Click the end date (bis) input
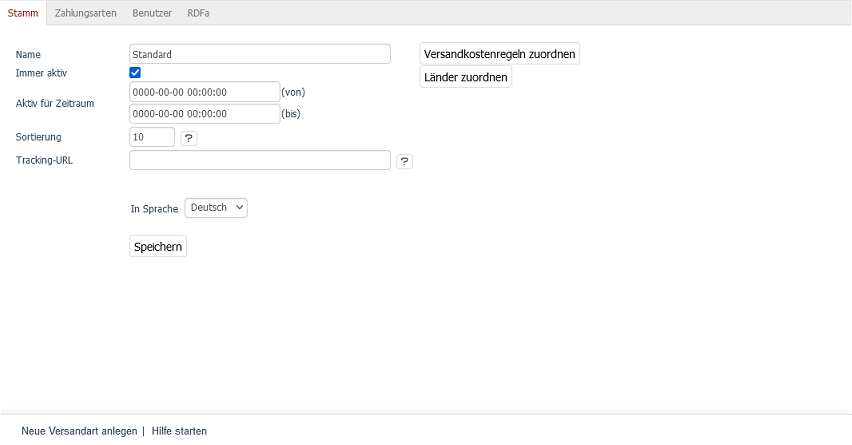Image resolution: width=852 pixels, height=445 pixels. (x=204, y=114)
